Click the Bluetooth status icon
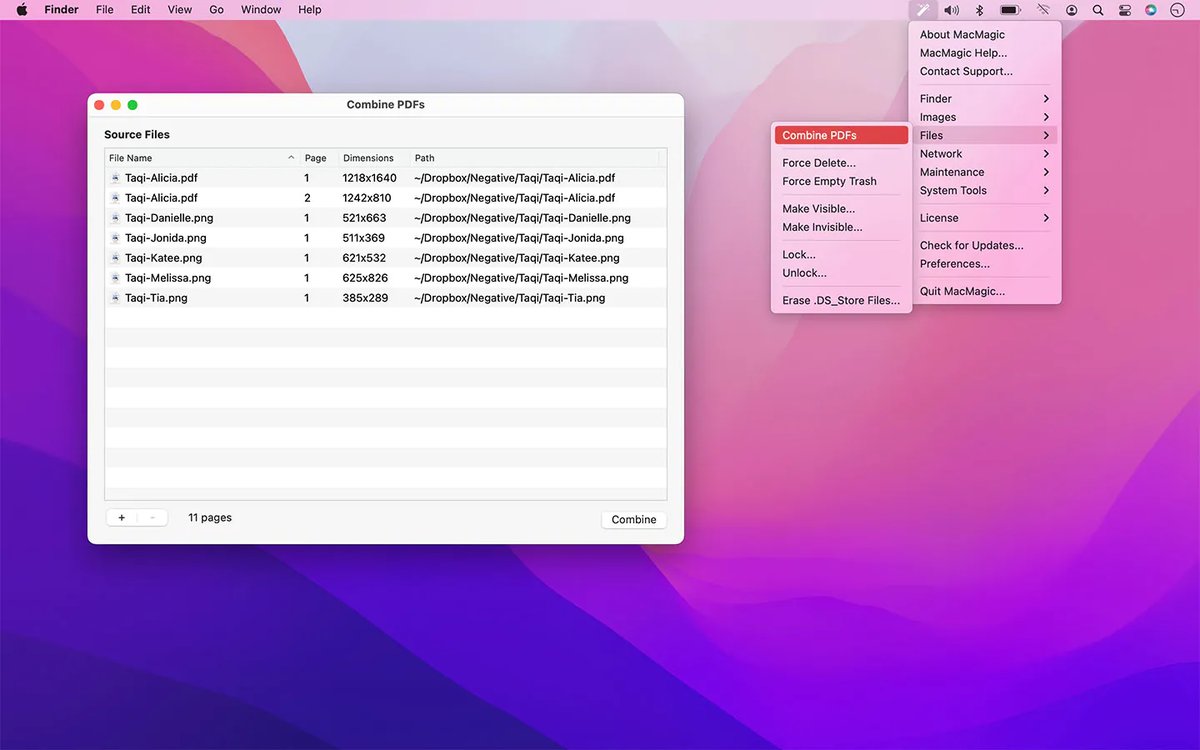The width and height of the screenshot is (1200, 750). tap(980, 10)
